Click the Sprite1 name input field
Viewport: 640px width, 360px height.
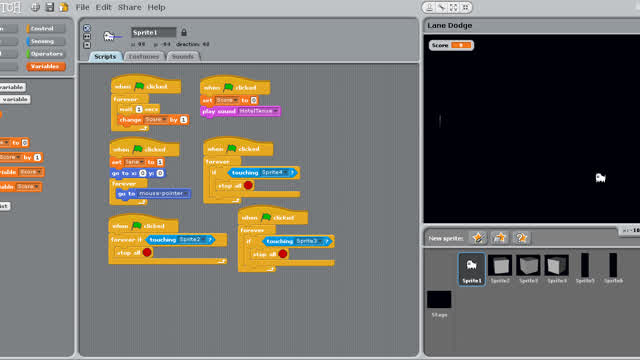pos(153,32)
